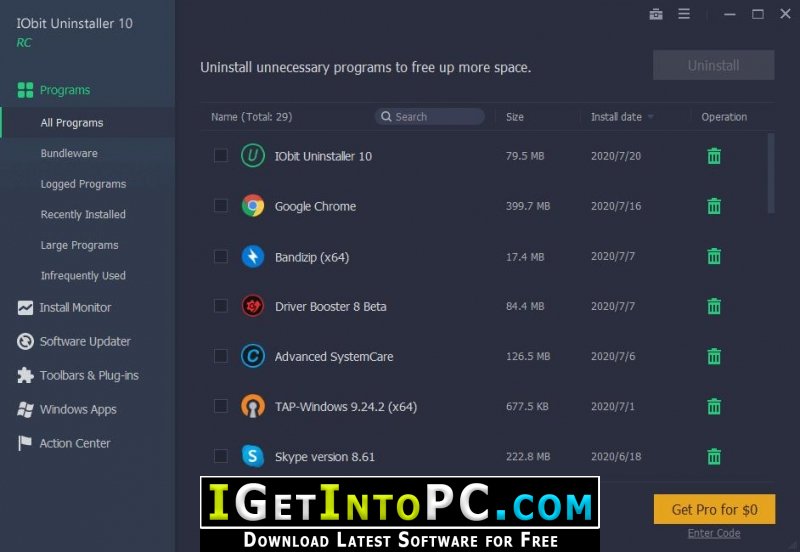This screenshot has height=552, width=800.
Task: Click the Operation column header
Action: click(724, 117)
